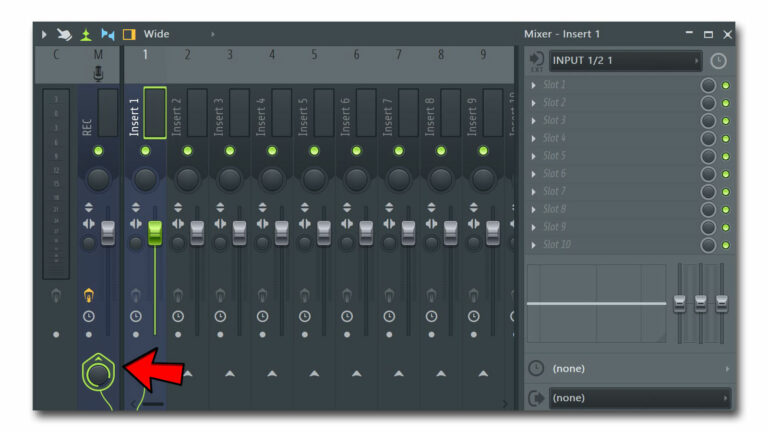This screenshot has height=432, width=768.
Task: Click the Master send level knob
Action: click(98, 374)
